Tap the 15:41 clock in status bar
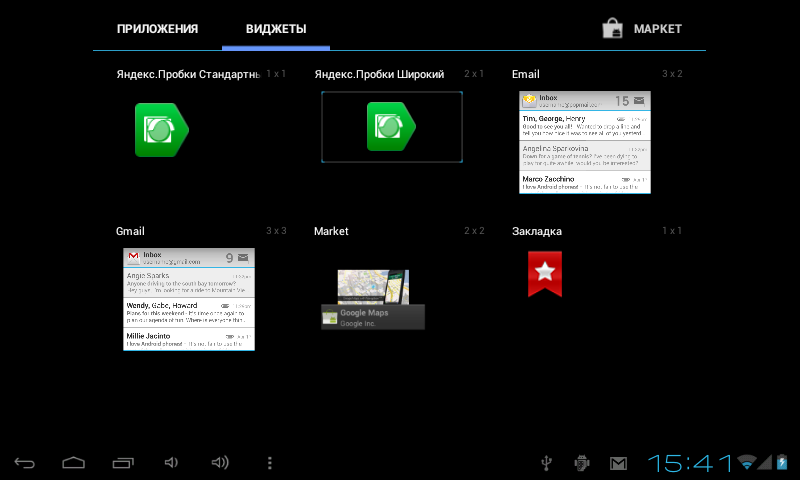 690,462
